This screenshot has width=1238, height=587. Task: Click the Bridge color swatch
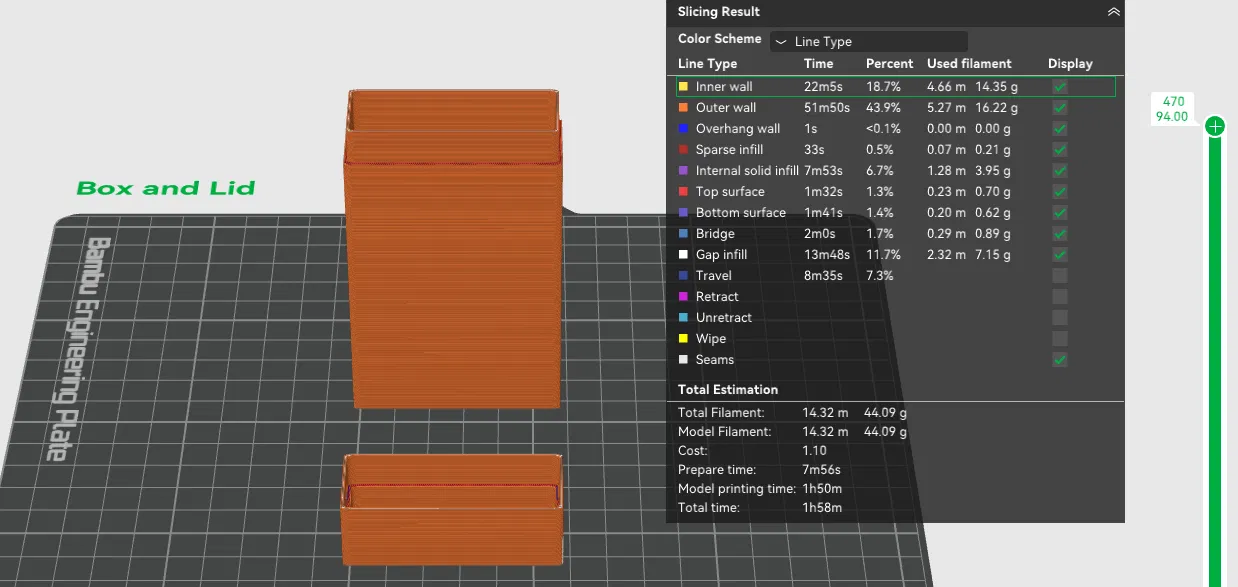pos(683,234)
